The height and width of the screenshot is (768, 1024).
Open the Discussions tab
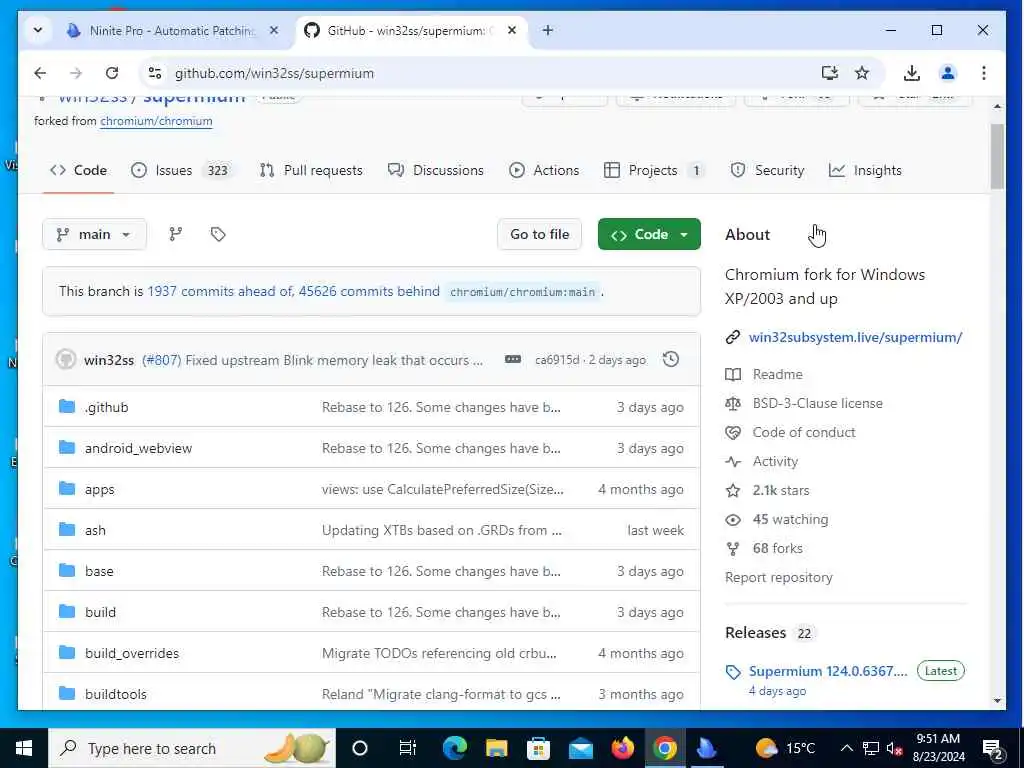[436, 170]
